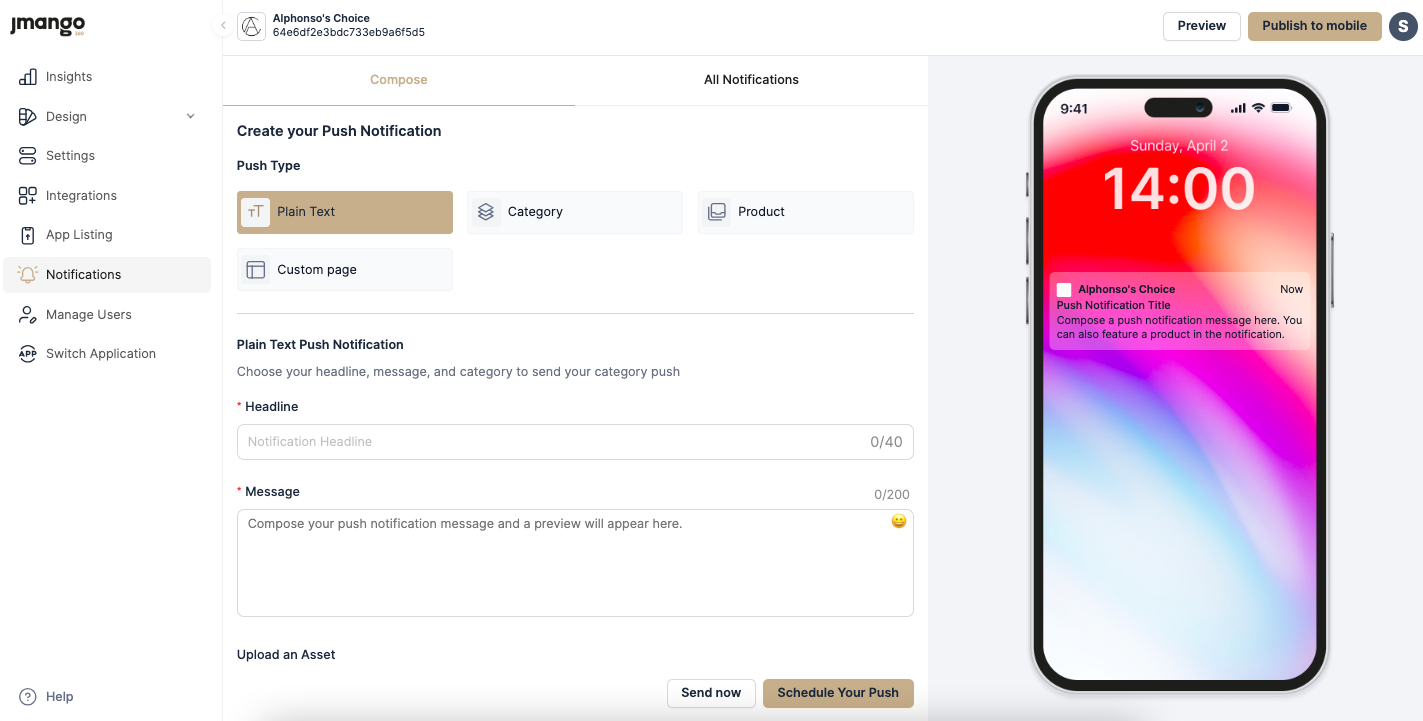The image size is (1423, 721).
Task: Click the Publish to mobile button
Action: click(x=1314, y=26)
